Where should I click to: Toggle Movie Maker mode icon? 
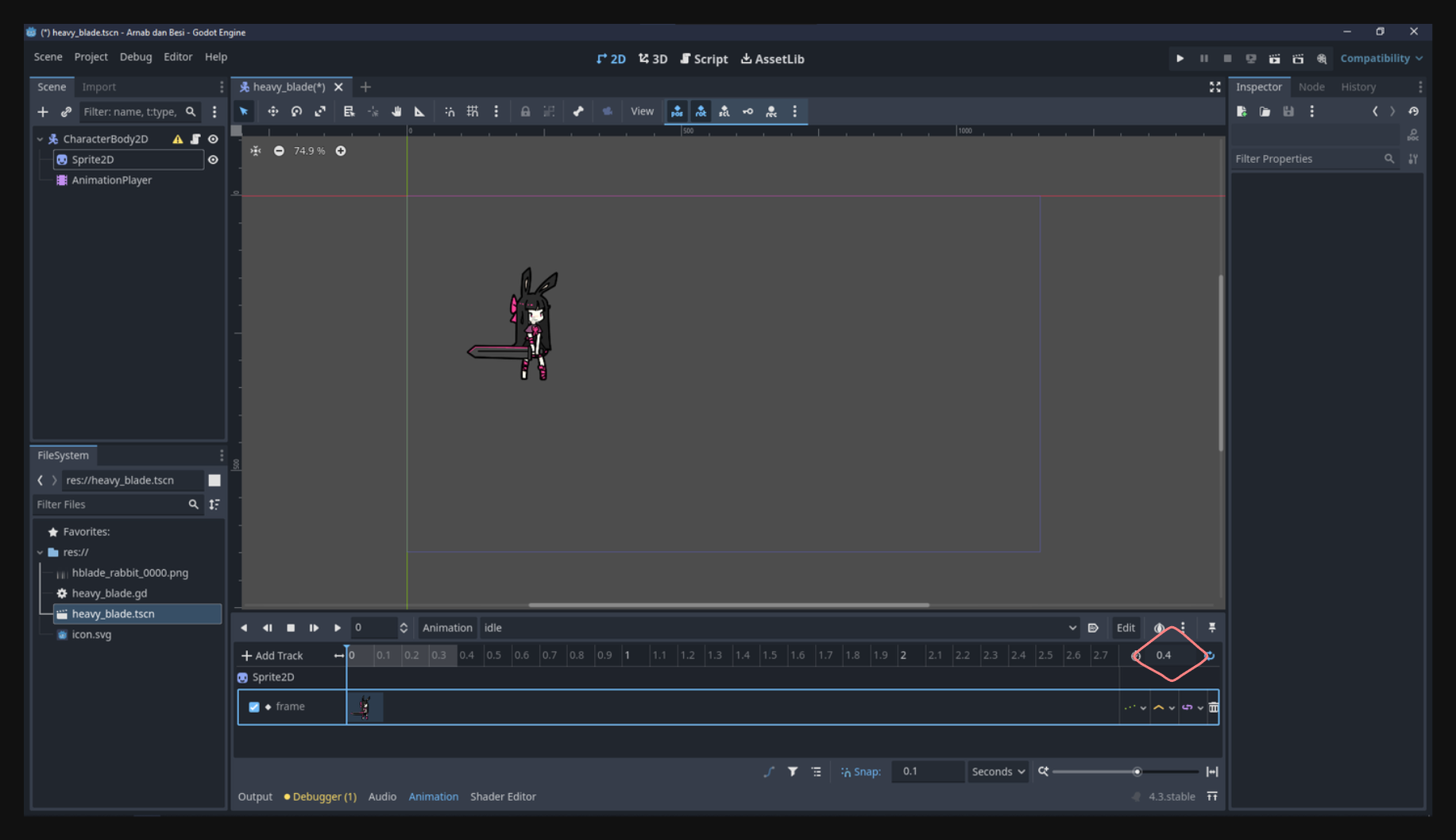click(1322, 59)
